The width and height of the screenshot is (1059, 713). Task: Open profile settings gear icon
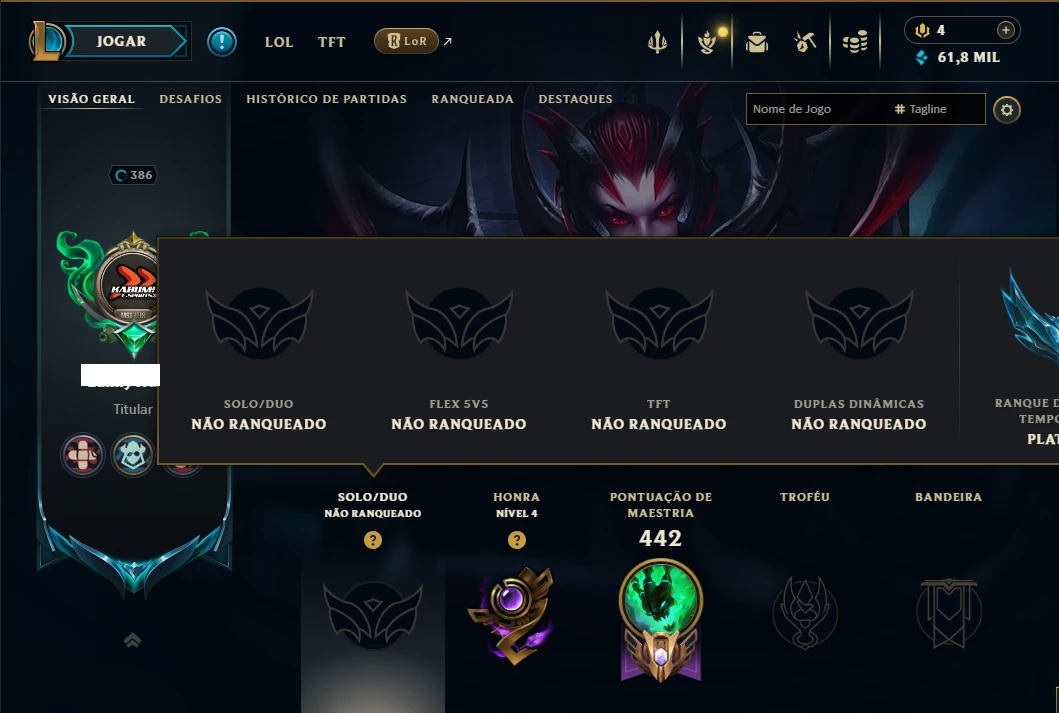pos(1007,109)
